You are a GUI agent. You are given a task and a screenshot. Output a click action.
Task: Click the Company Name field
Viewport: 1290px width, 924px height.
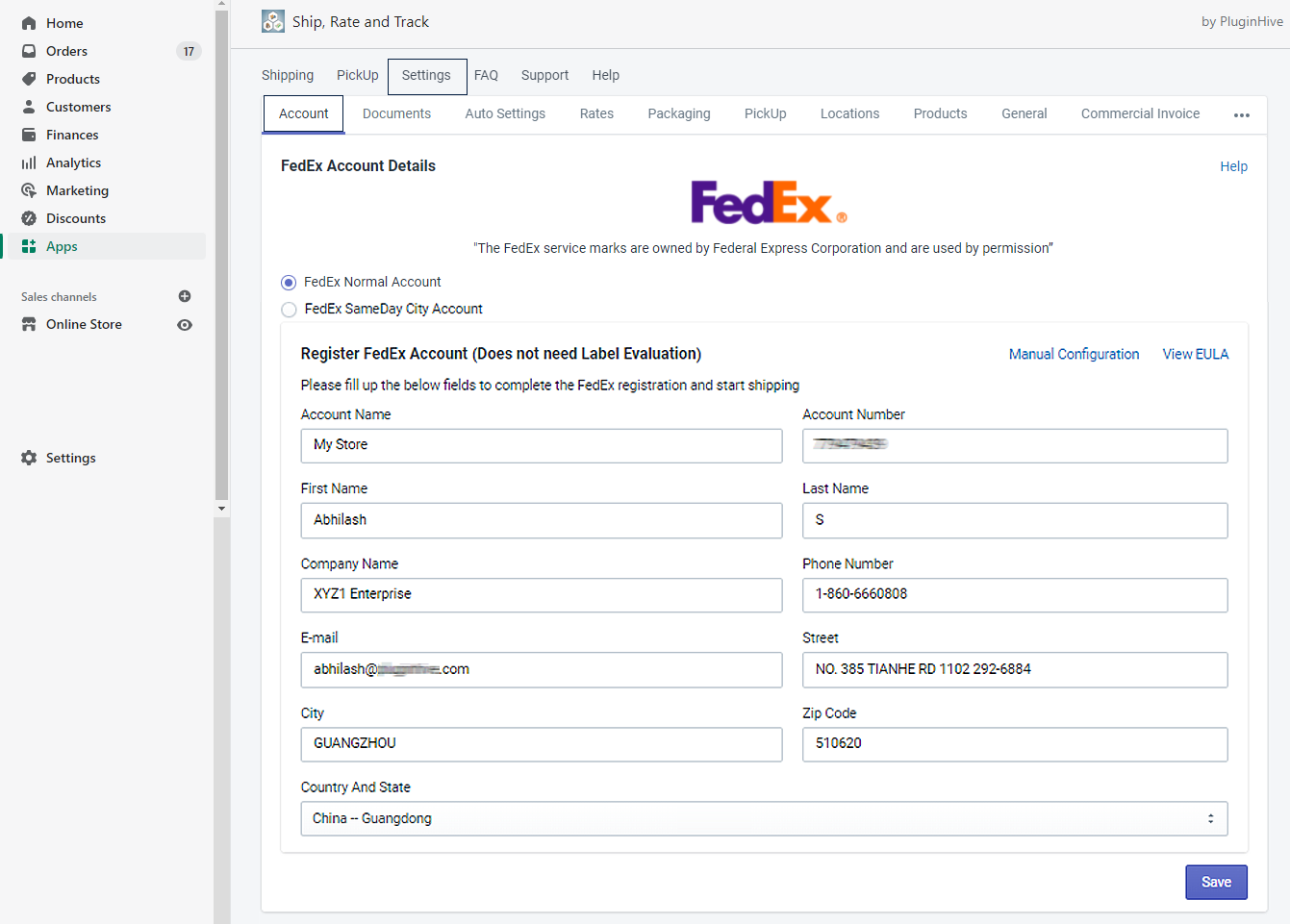(542, 594)
